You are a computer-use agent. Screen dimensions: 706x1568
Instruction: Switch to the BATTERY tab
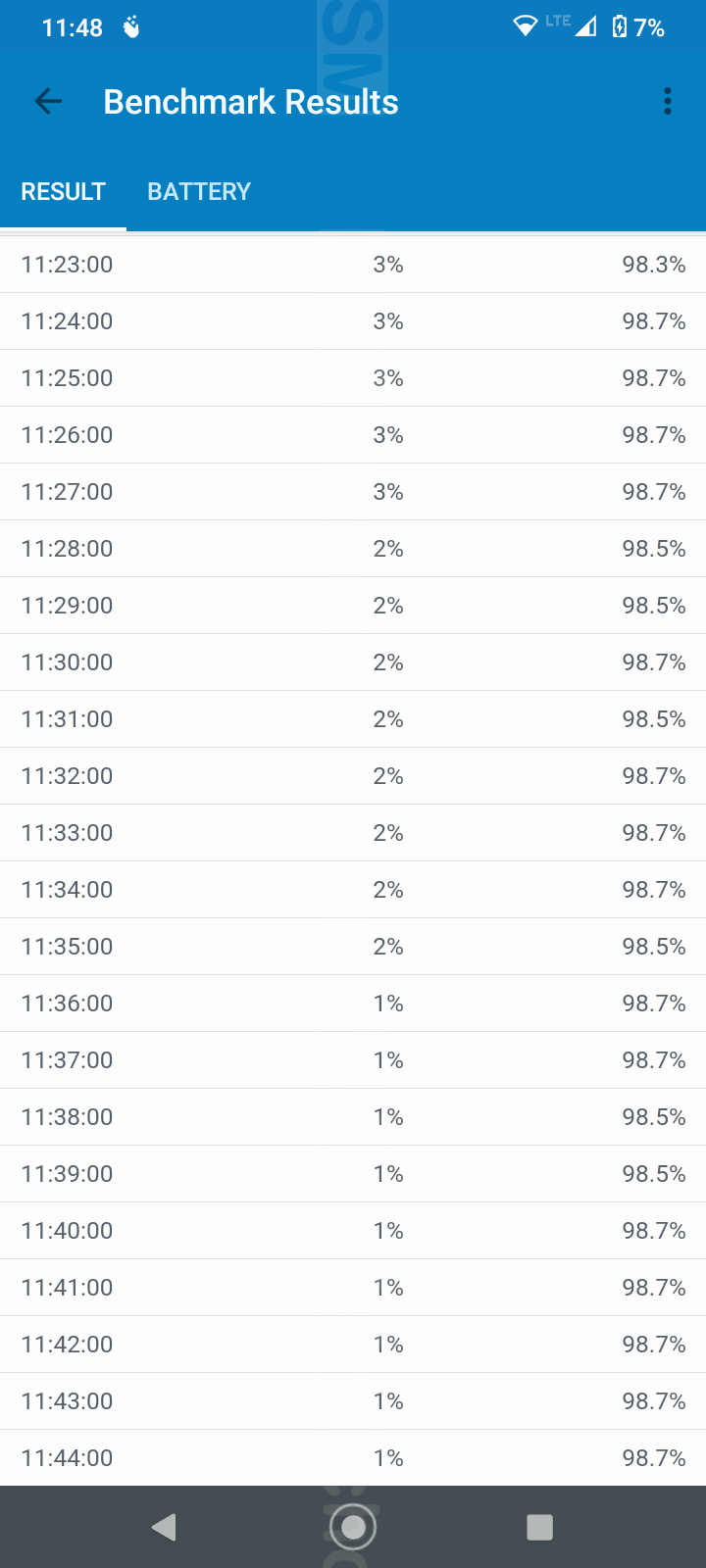click(199, 191)
